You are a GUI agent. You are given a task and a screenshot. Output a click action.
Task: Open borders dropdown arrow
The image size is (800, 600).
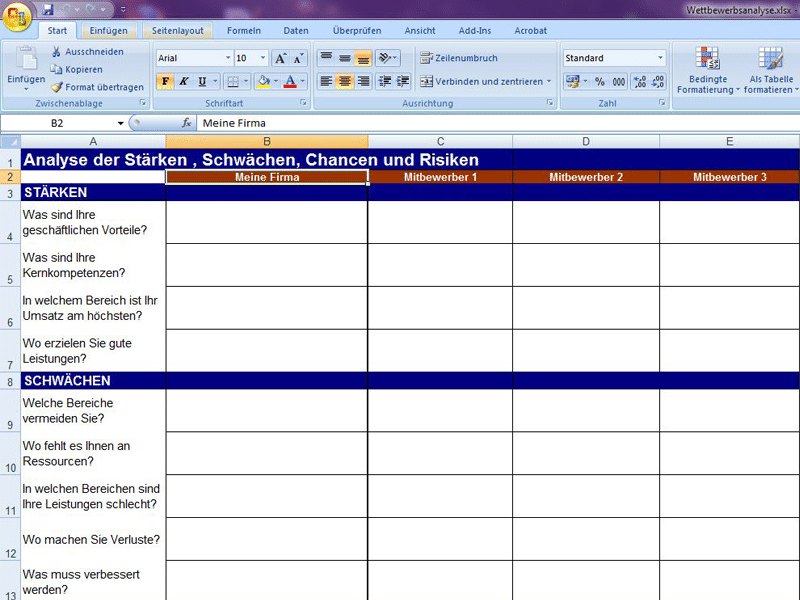[x=245, y=81]
